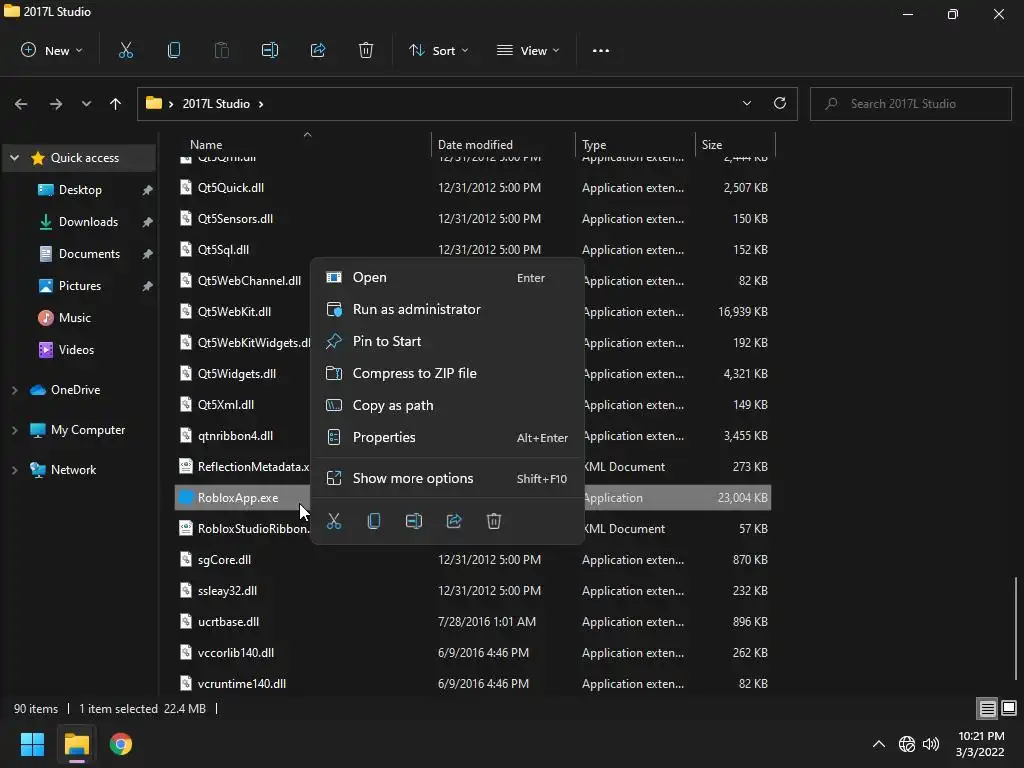Expand the address bar history dropdown
Image resolution: width=1024 pixels, height=768 pixels.
pos(746,103)
